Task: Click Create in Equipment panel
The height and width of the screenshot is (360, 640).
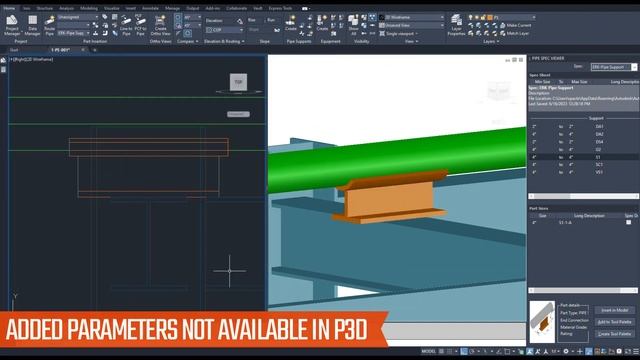Action: click(322, 23)
